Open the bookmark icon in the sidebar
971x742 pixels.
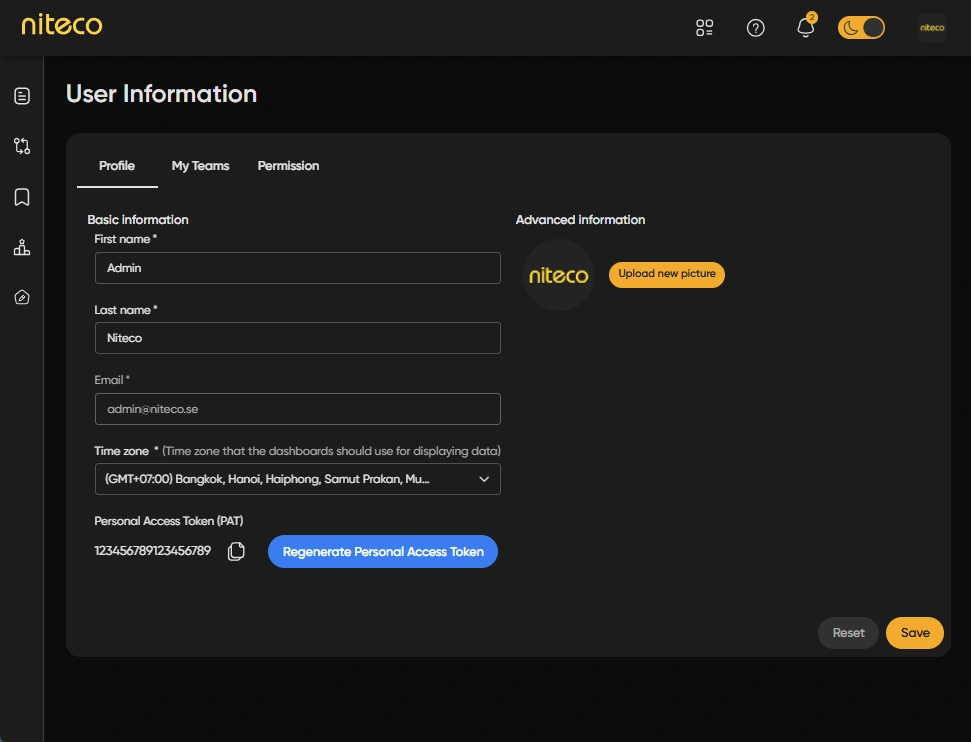point(22,197)
